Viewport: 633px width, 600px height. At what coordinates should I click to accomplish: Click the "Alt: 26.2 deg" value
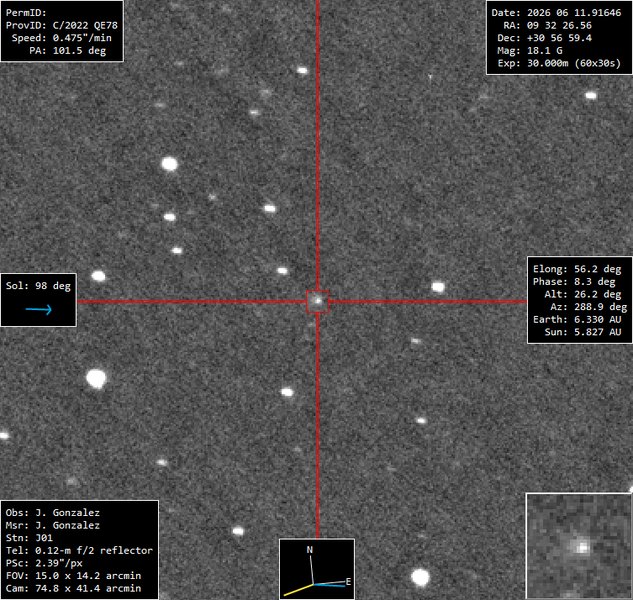[583, 294]
